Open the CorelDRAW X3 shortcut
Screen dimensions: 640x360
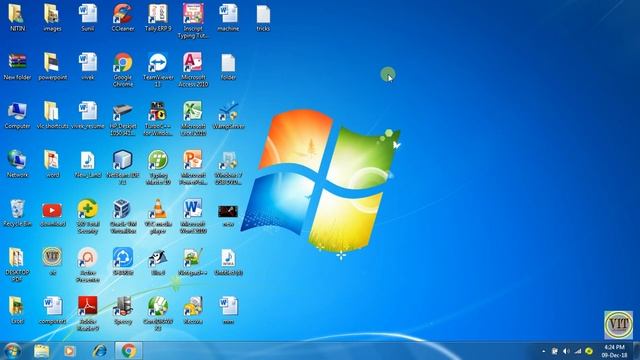(x=158, y=313)
